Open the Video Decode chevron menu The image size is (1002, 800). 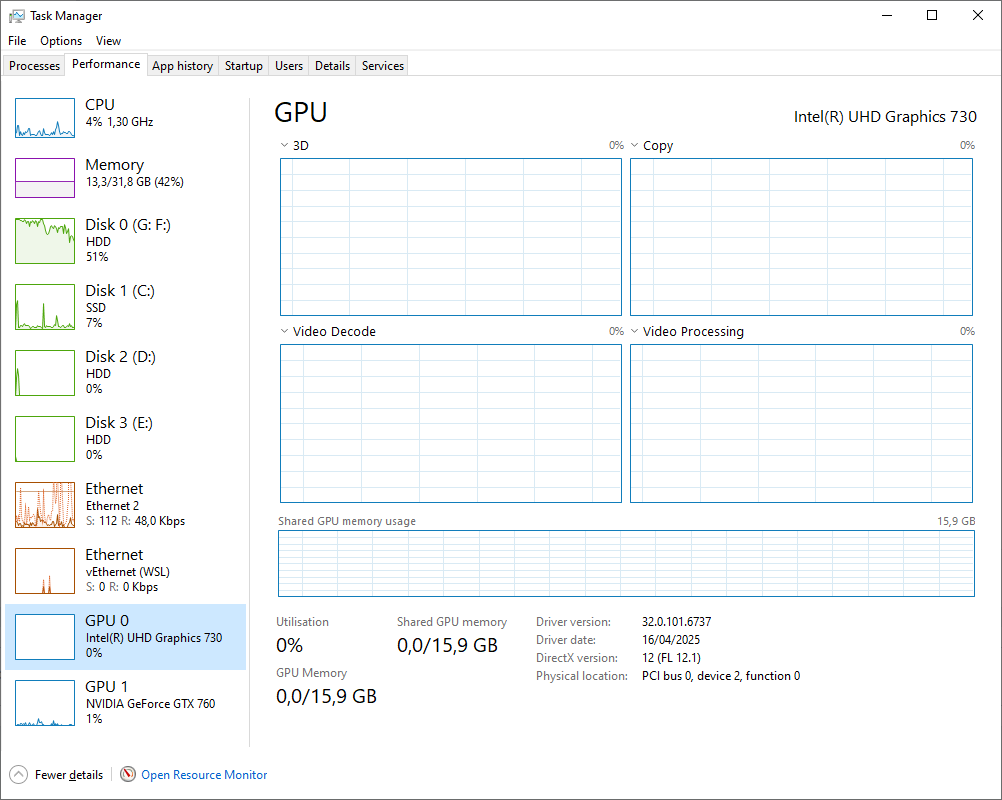[x=285, y=331]
